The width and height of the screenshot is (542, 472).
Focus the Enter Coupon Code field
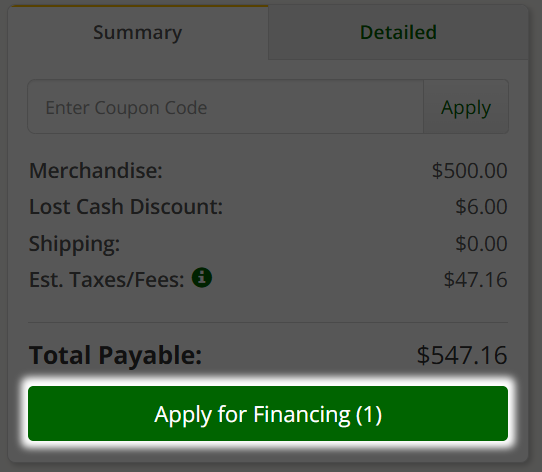click(226, 107)
